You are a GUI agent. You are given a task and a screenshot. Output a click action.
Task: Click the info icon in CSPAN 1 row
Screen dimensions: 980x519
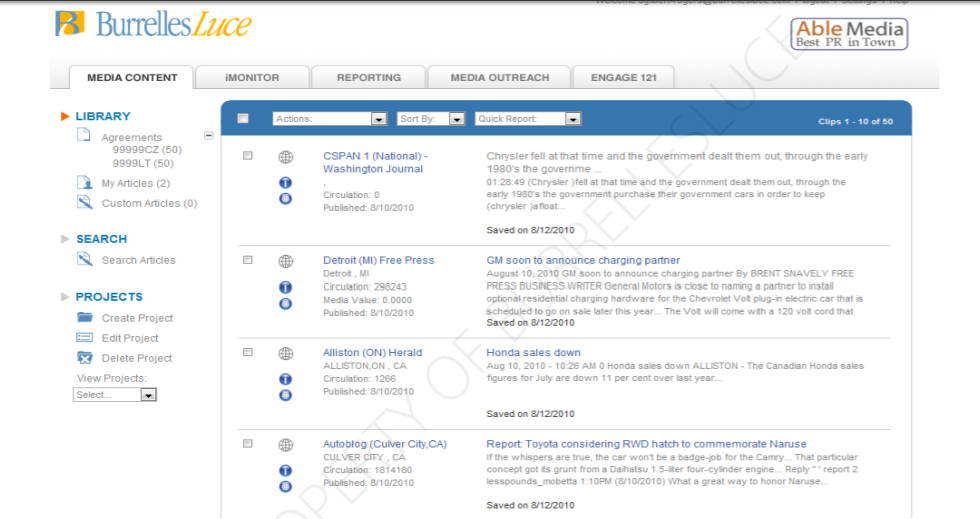pyautogui.click(x=286, y=183)
